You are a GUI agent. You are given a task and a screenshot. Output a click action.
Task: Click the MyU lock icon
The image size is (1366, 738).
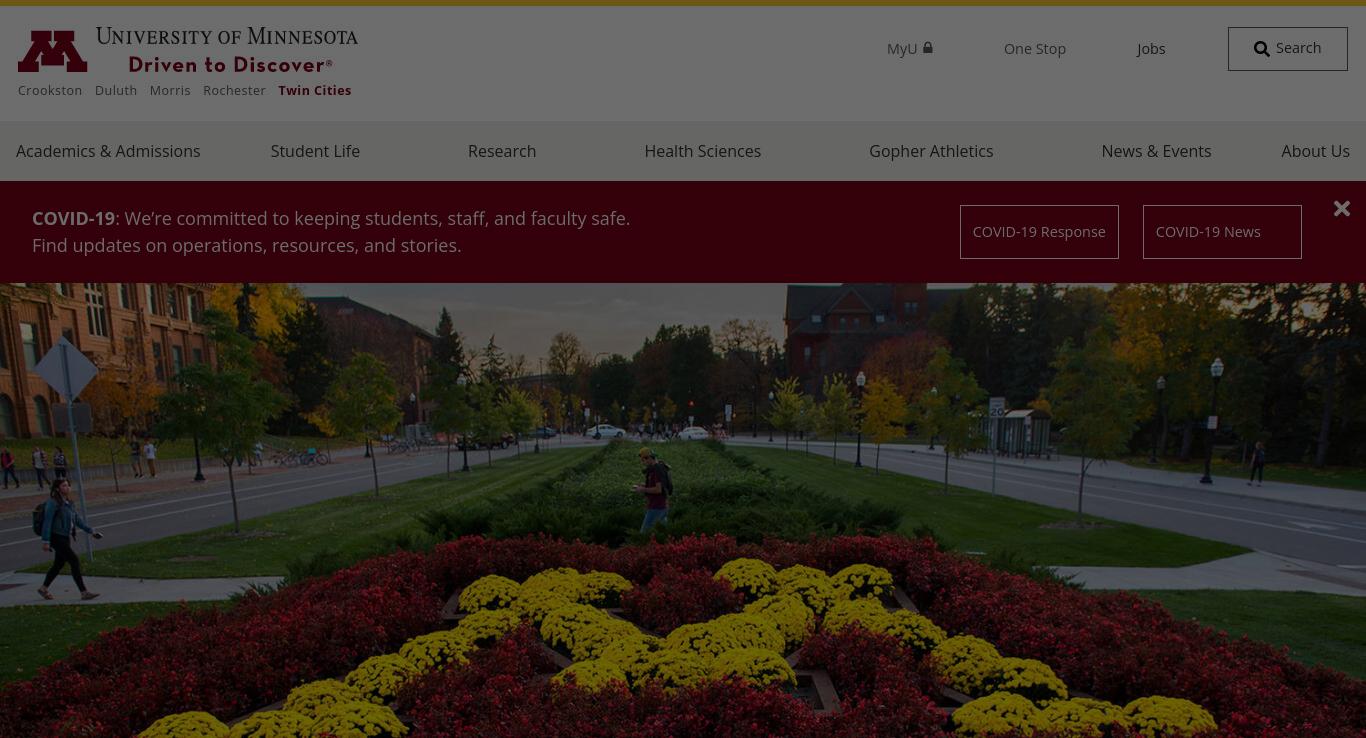click(x=928, y=47)
